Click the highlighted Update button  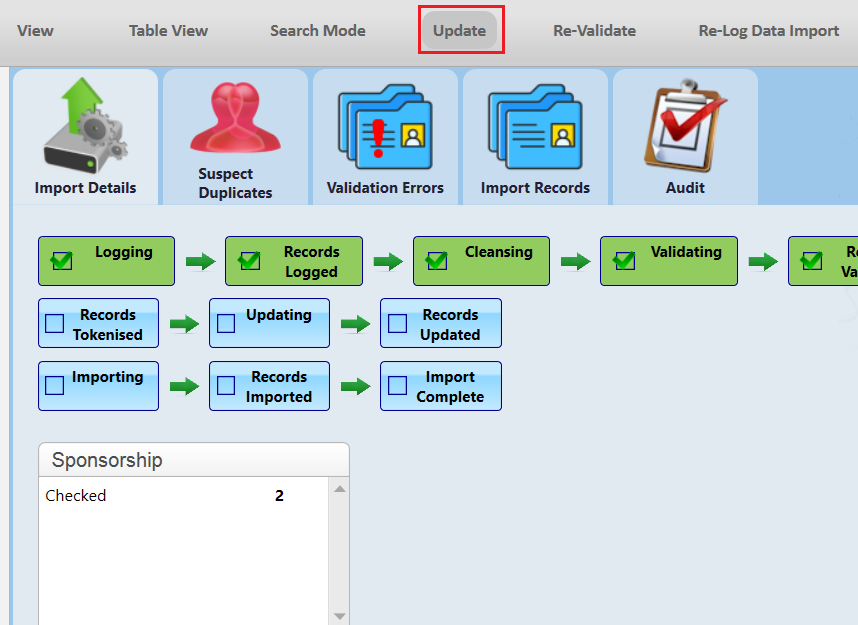(460, 31)
